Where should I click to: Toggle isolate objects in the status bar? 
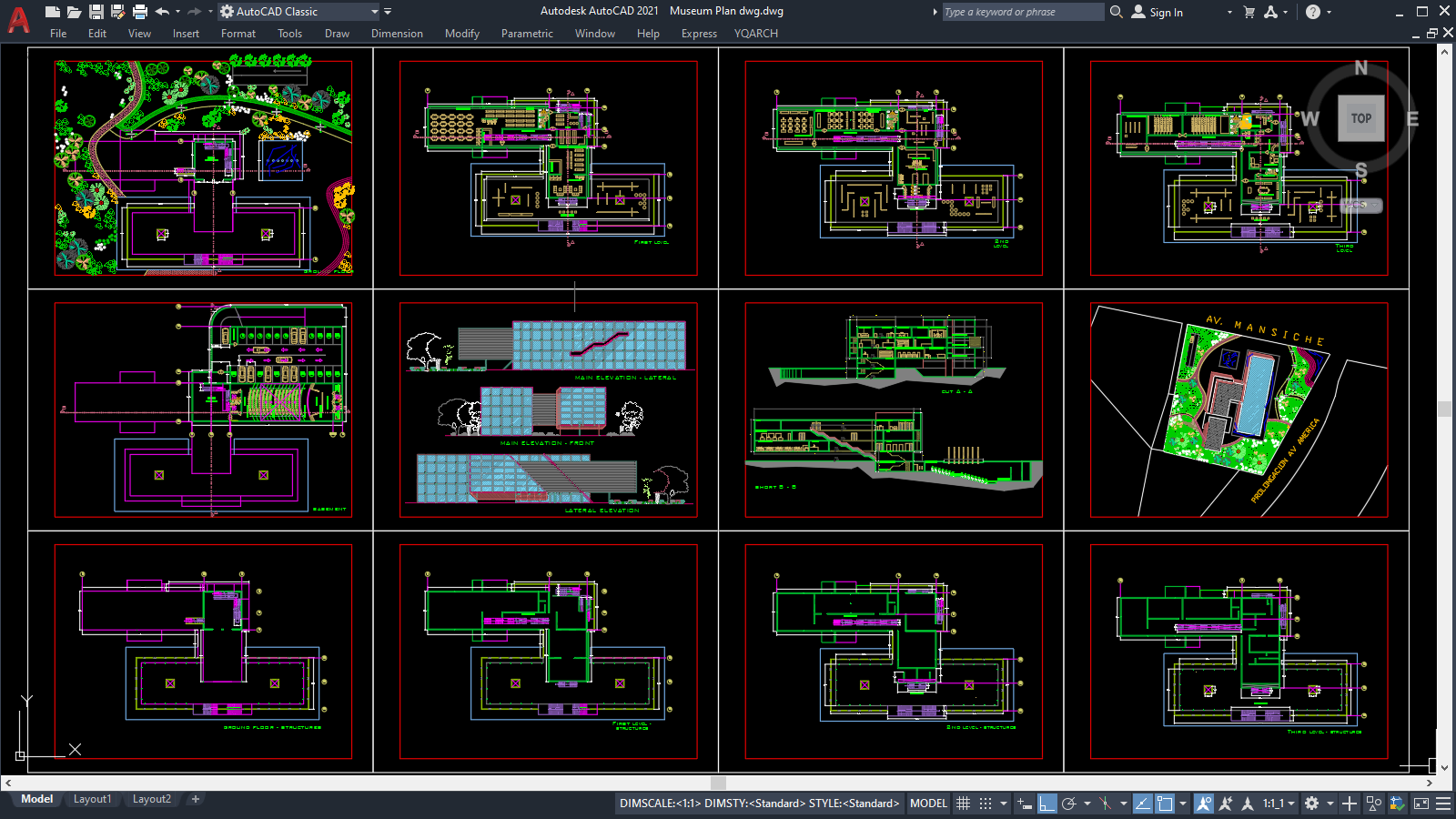click(x=1373, y=804)
